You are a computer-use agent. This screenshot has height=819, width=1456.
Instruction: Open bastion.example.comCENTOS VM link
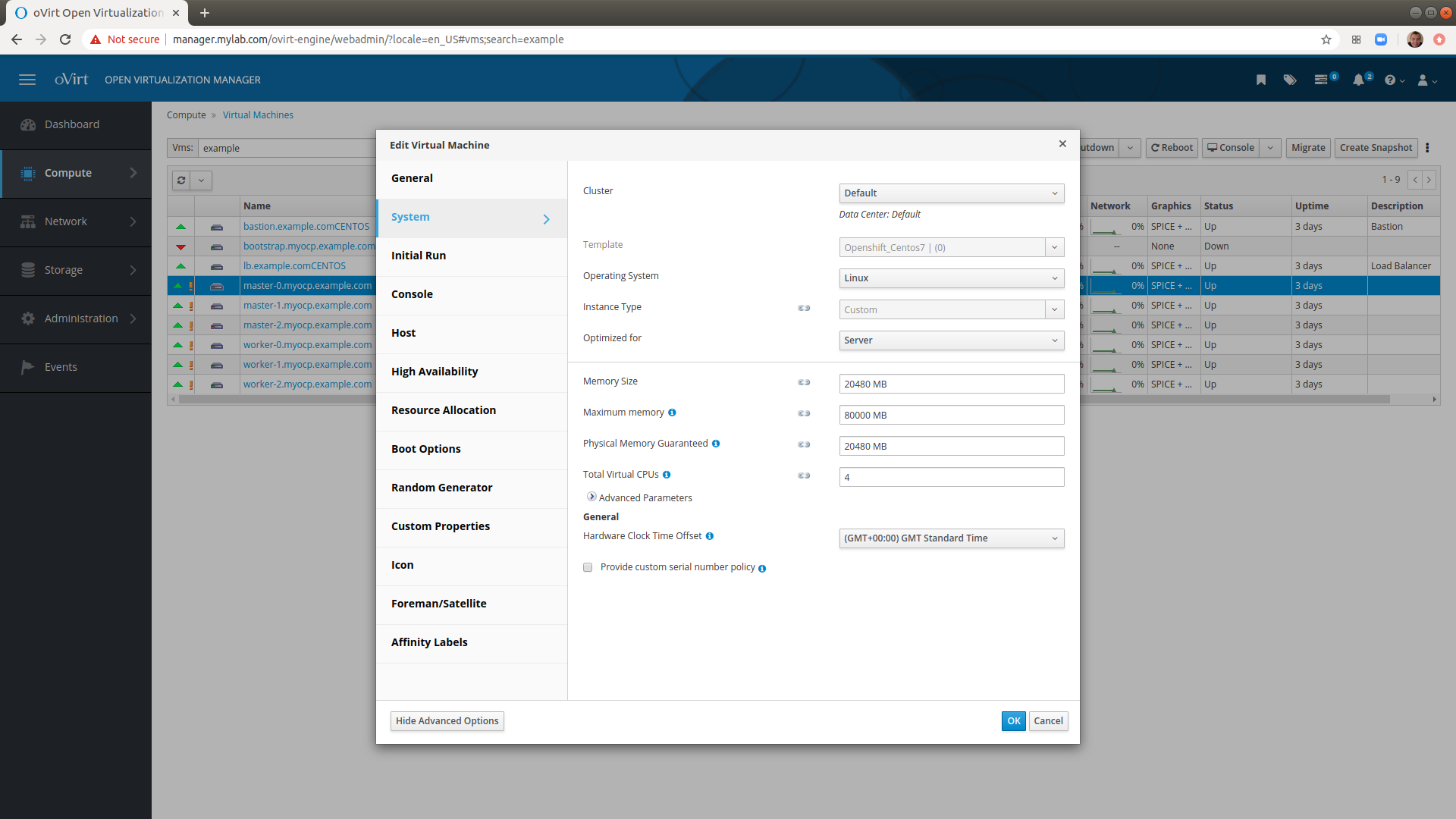[306, 227]
